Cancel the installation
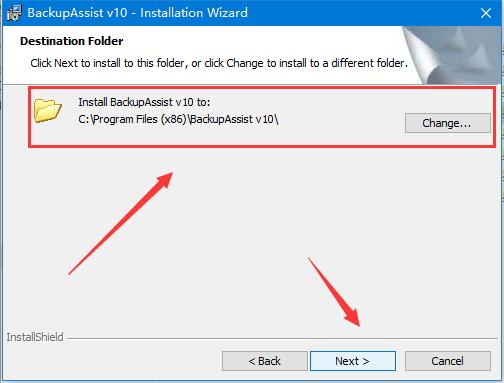Screen dimensions: 504x383 [448, 361]
